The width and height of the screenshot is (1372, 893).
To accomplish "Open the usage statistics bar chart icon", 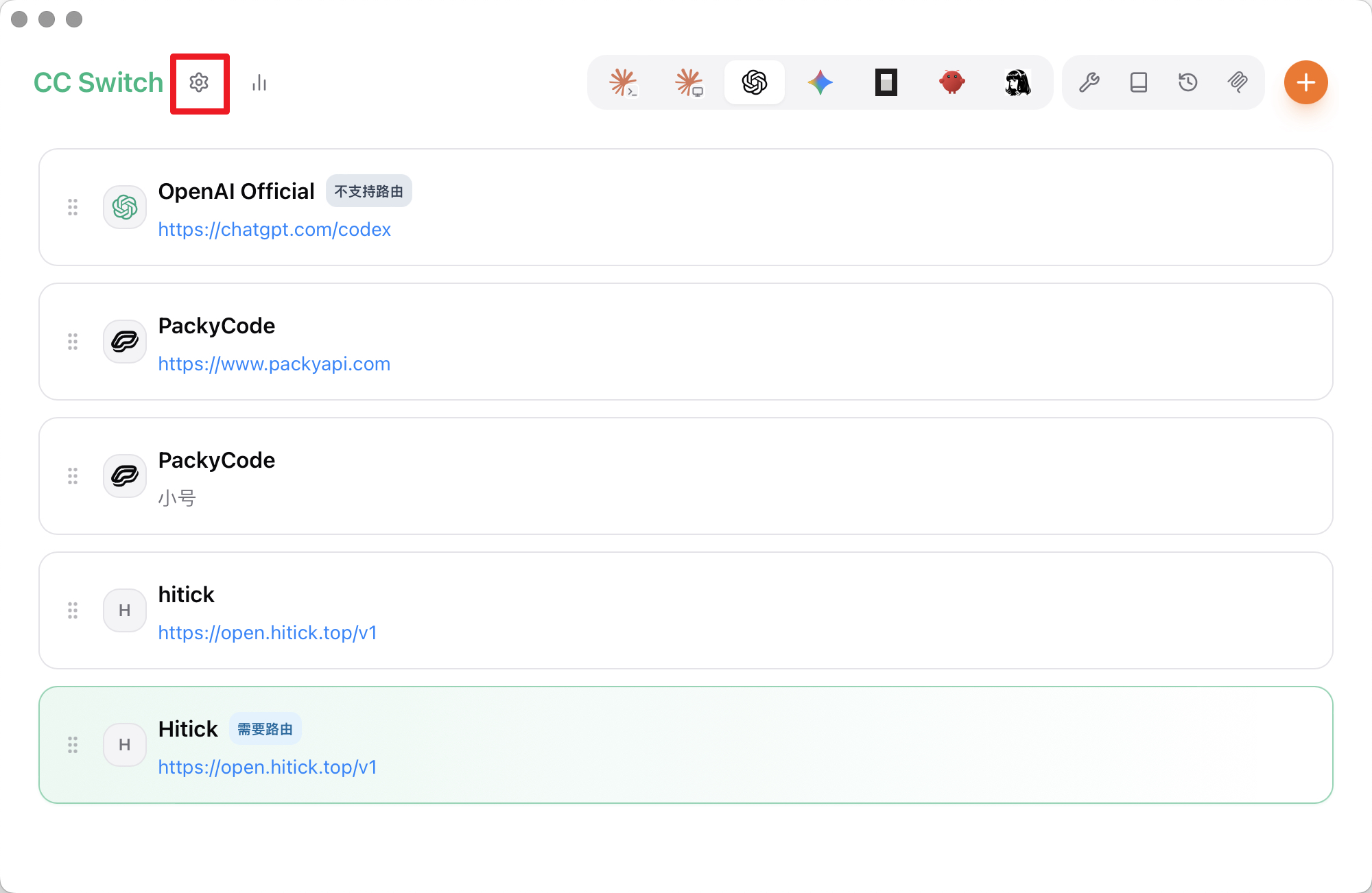I will coord(259,83).
